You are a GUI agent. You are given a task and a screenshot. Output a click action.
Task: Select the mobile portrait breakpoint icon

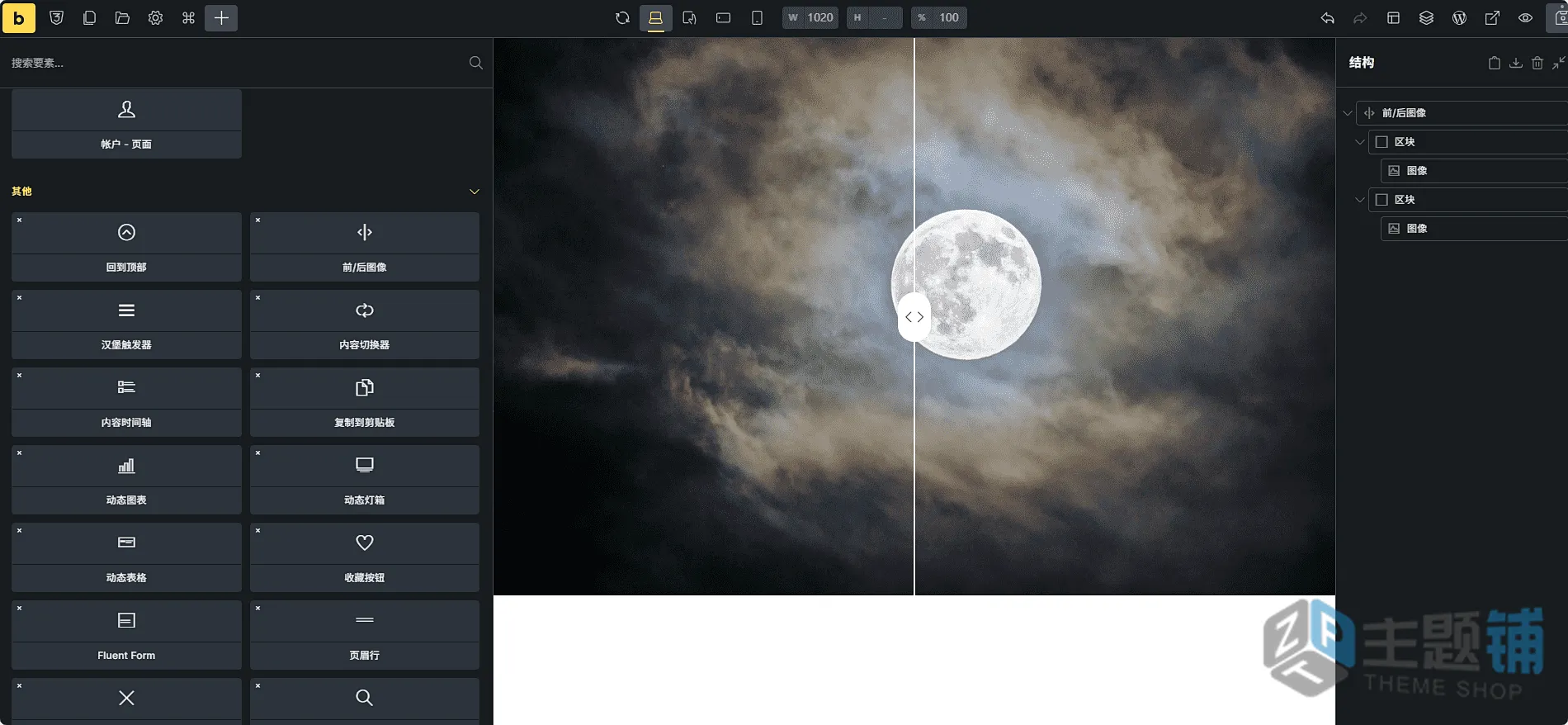coord(757,17)
